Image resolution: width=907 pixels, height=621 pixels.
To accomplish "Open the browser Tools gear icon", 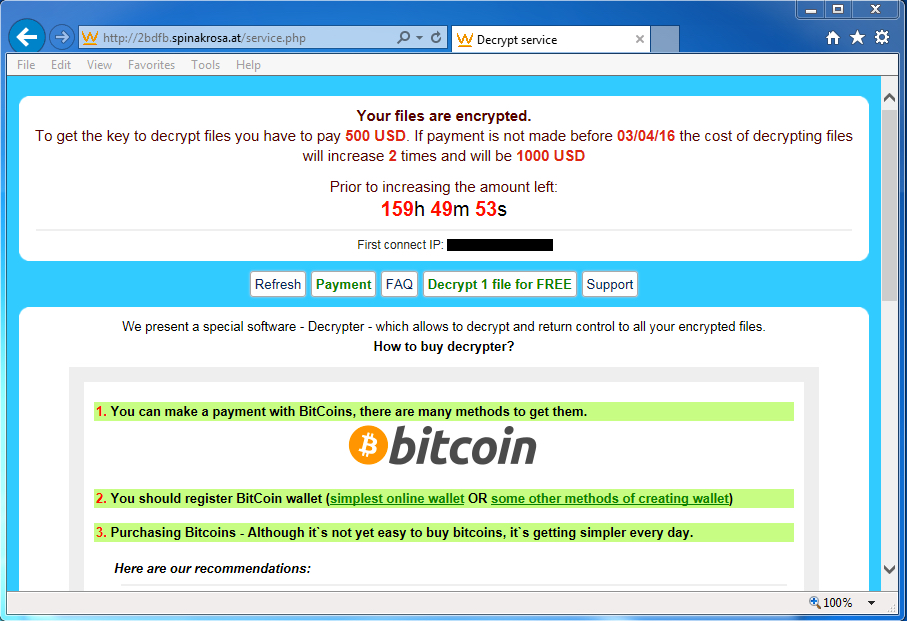I will [x=881, y=38].
